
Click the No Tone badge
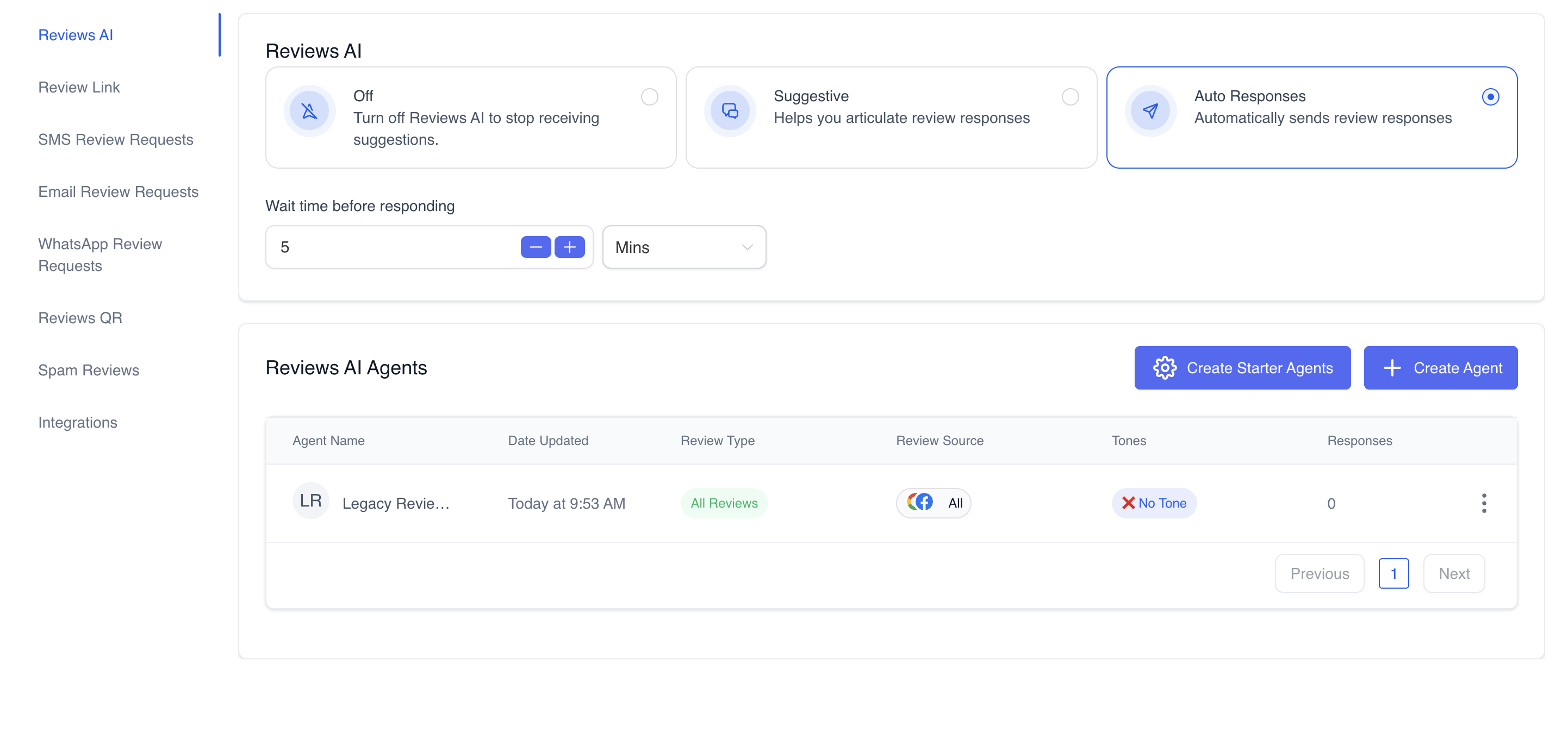pyautogui.click(x=1154, y=504)
